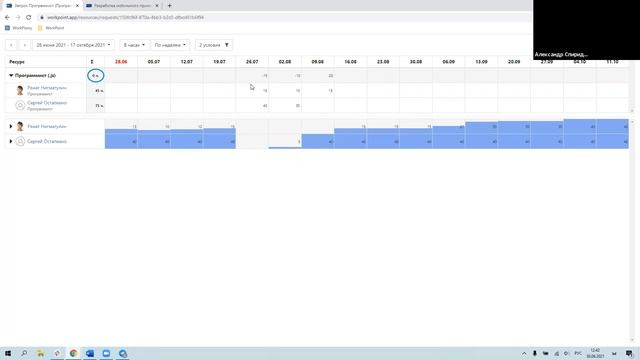Click the 19.07 column header

click(x=219, y=62)
